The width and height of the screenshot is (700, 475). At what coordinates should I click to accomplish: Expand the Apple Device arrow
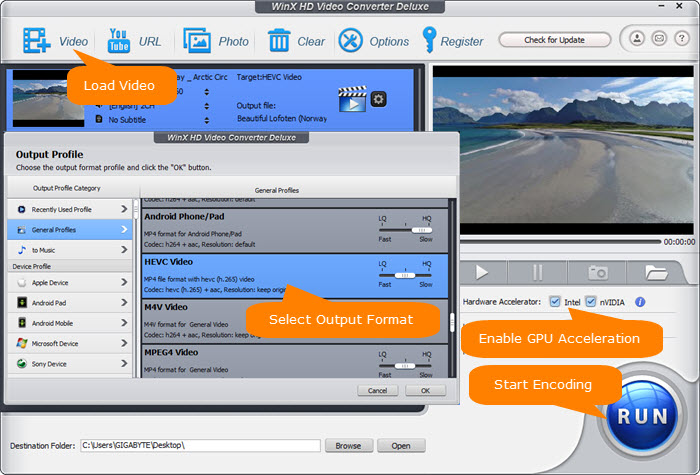(x=124, y=282)
